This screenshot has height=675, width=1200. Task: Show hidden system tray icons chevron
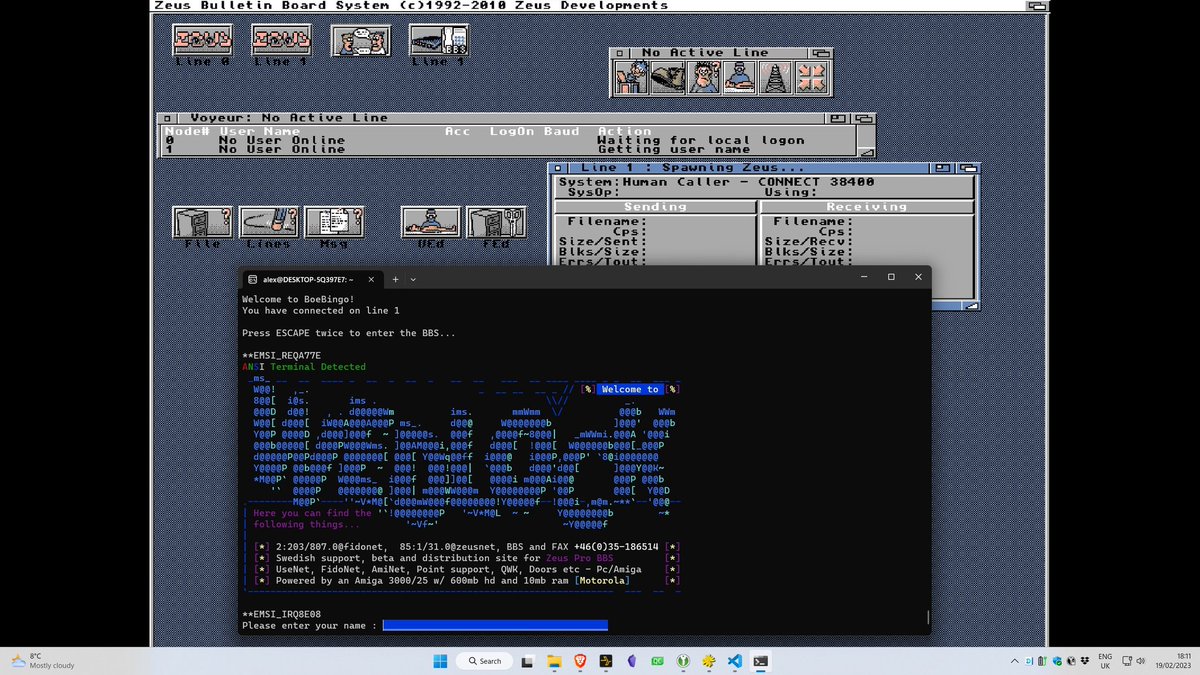(1015, 661)
